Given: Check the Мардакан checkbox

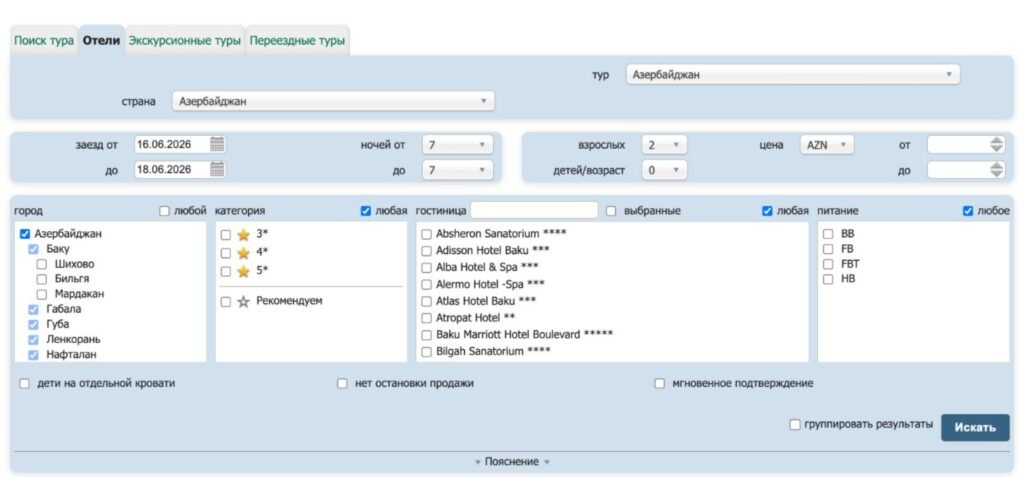Looking at the screenshot, I should pos(42,294).
